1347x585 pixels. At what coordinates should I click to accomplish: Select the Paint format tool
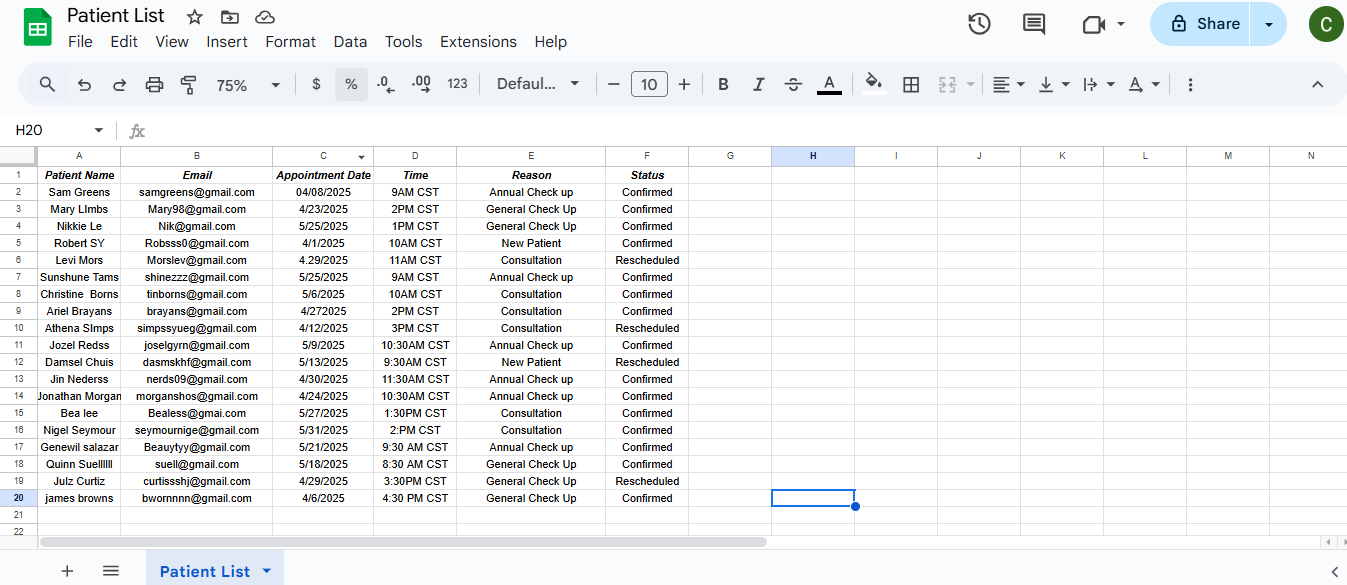coord(188,85)
